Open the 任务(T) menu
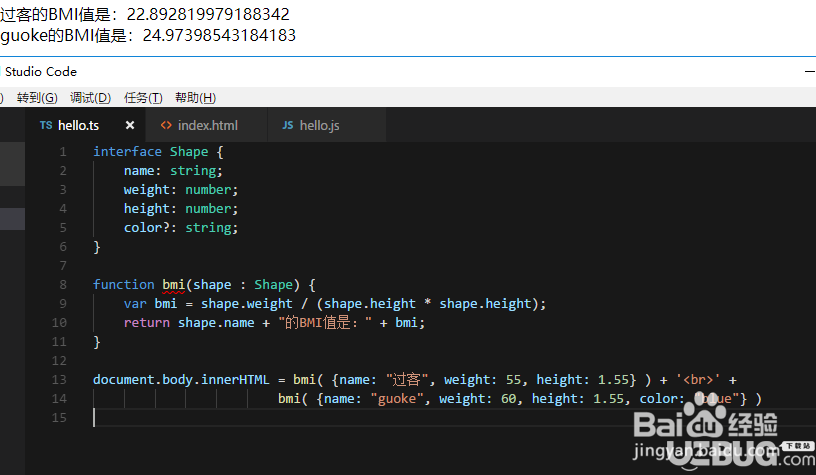The width and height of the screenshot is (816, 475). click(143, 98)
